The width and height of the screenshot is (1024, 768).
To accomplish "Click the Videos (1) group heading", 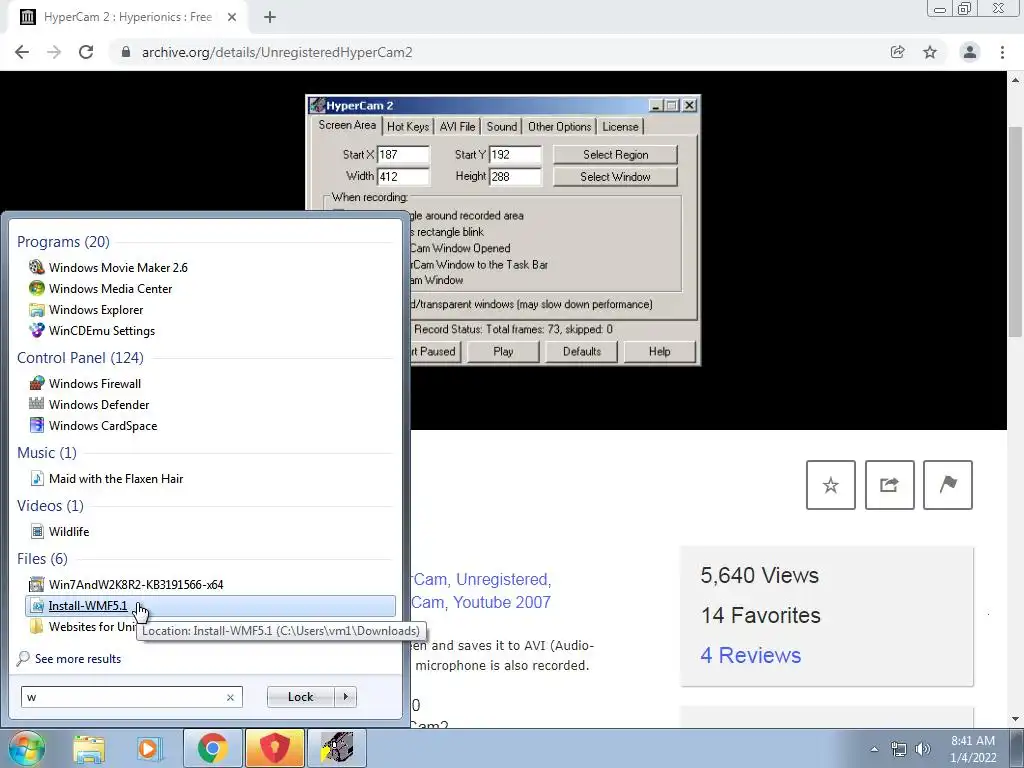I will [x=50, y=506].
